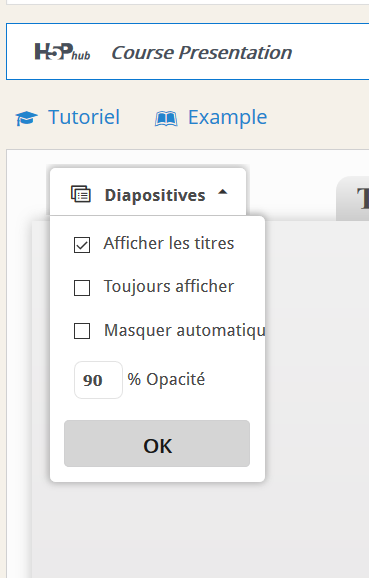Confirm settings with the OK button
This screenshot has width=369, height=578.
click(x=157, y=443)
